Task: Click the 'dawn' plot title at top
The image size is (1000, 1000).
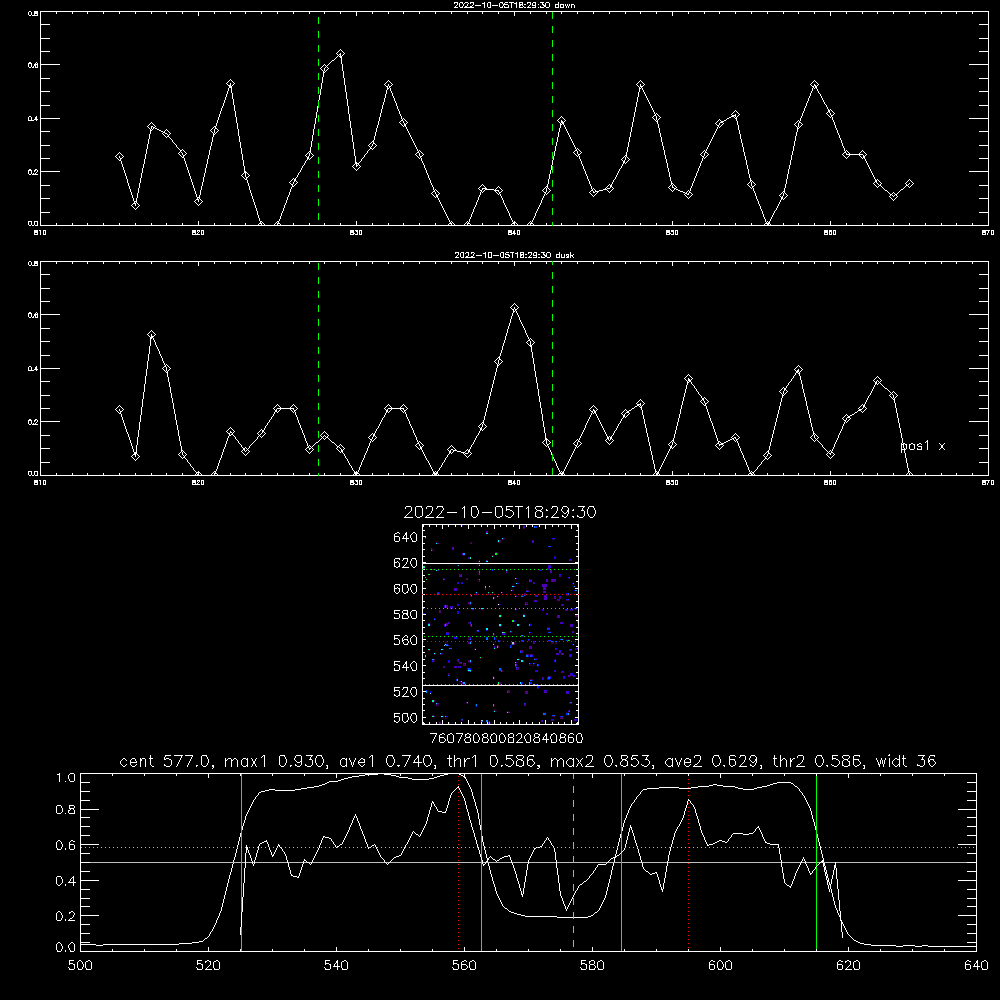Action: [x=514, y=5]
